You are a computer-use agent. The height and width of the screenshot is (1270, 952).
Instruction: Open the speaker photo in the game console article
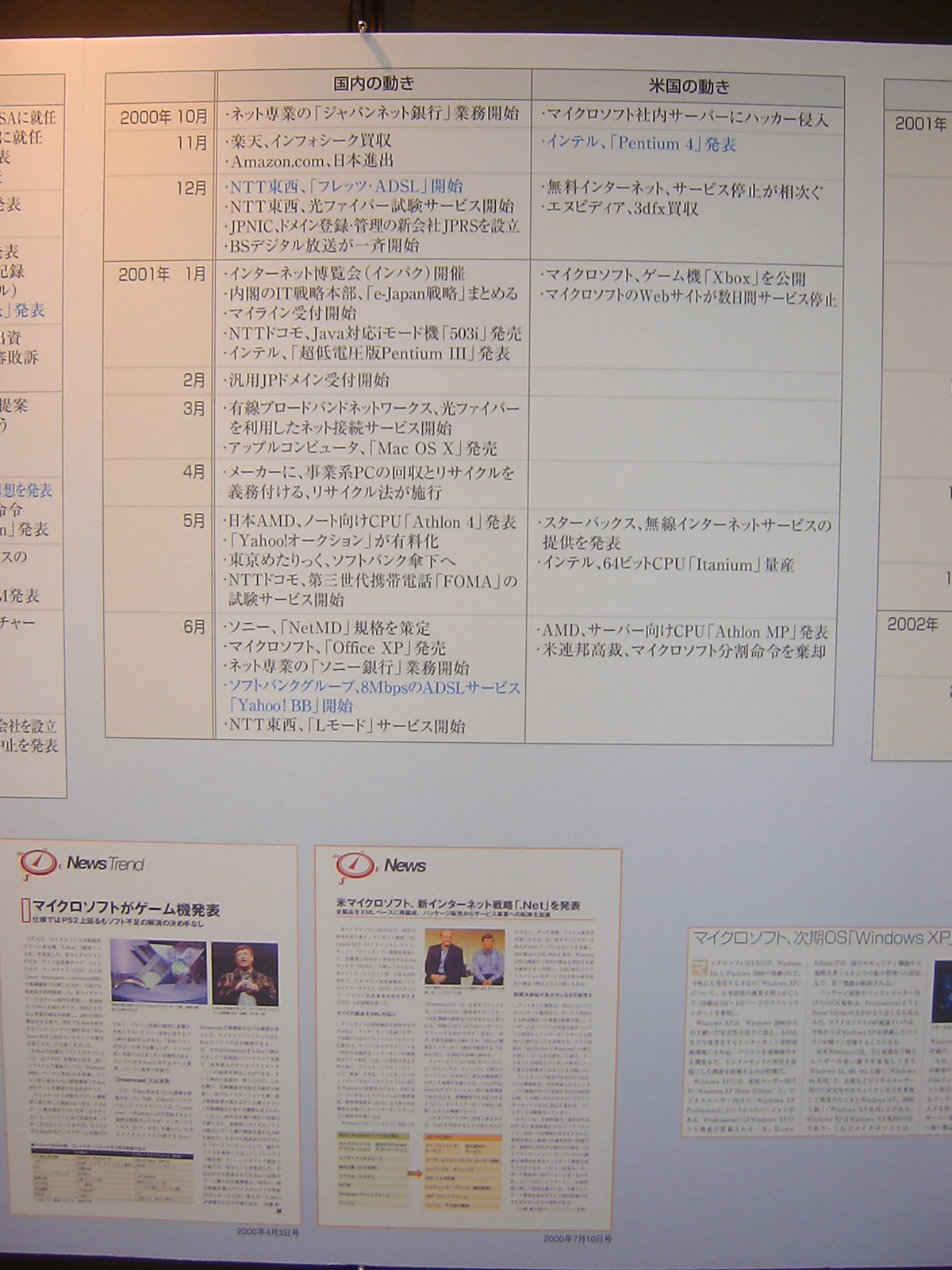click(245, 973)
